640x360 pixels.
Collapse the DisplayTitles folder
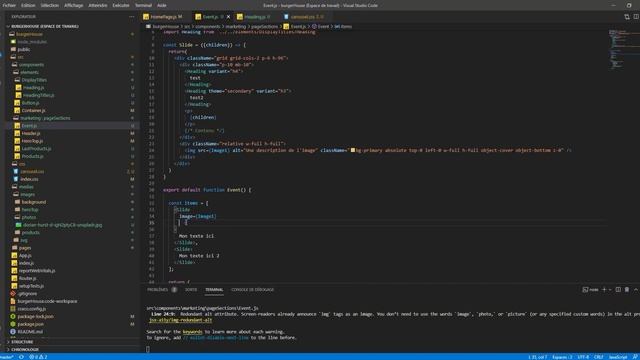pyautogui.click(x=34, y=80)
